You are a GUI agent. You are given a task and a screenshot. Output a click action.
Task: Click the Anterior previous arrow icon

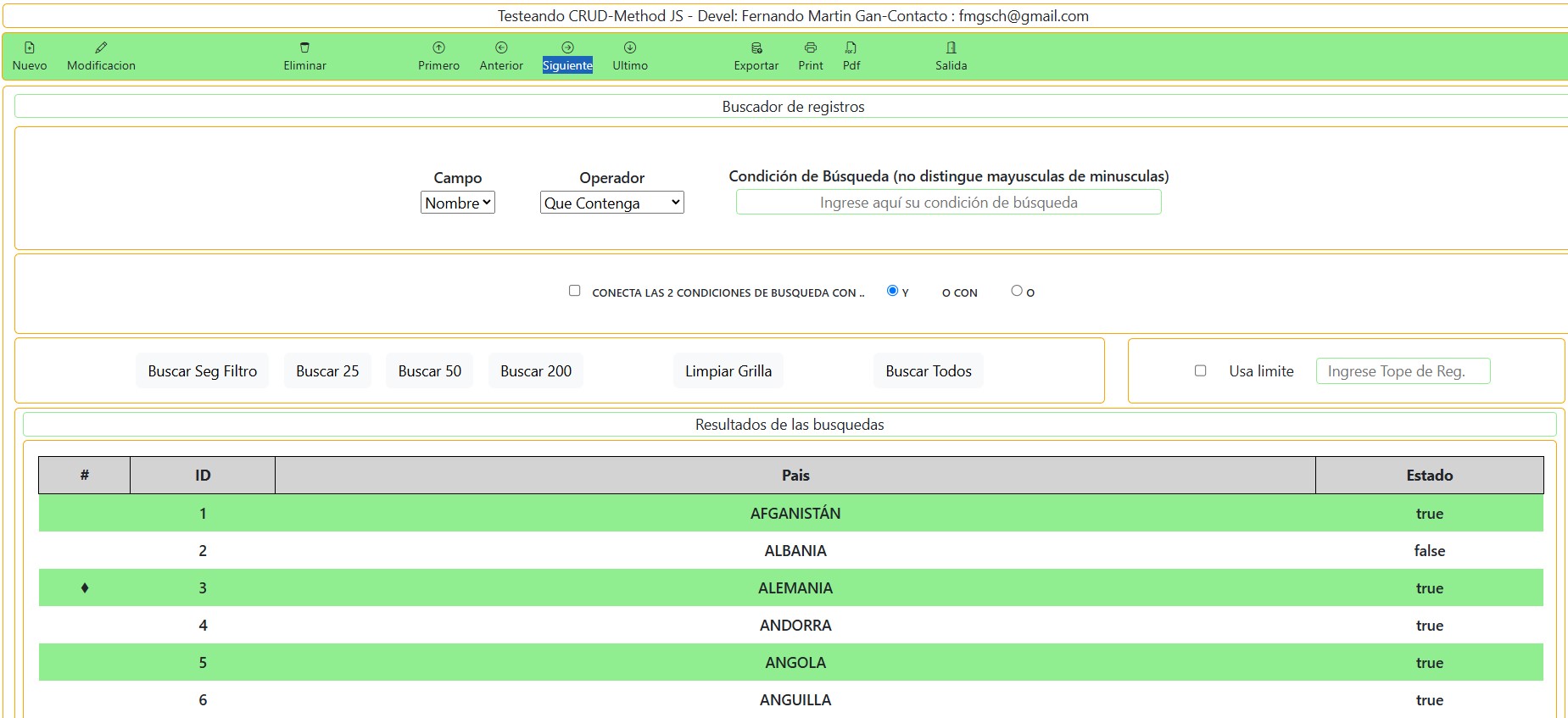[501, 48]
